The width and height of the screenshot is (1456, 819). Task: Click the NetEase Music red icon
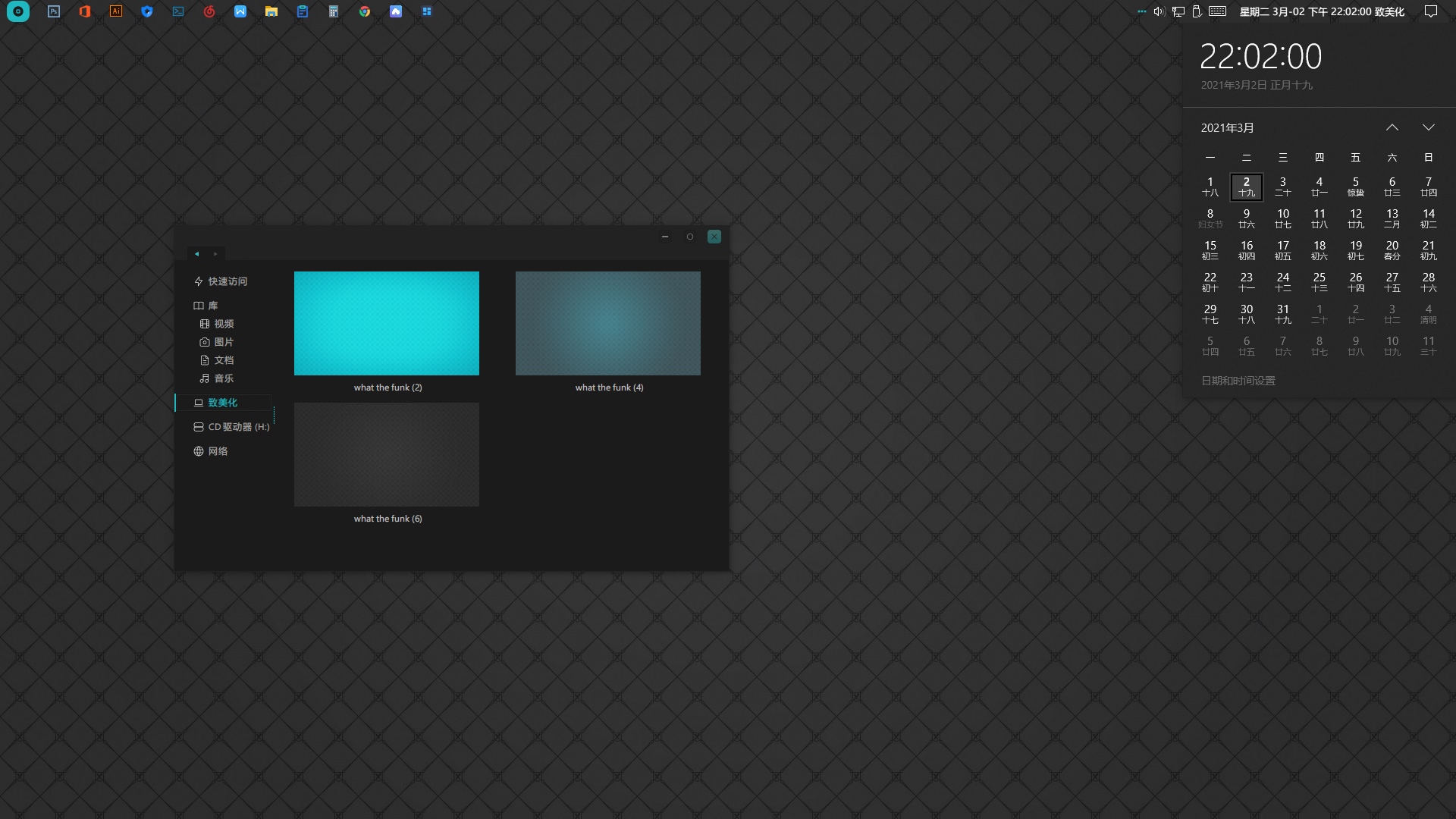coord(209,11)
